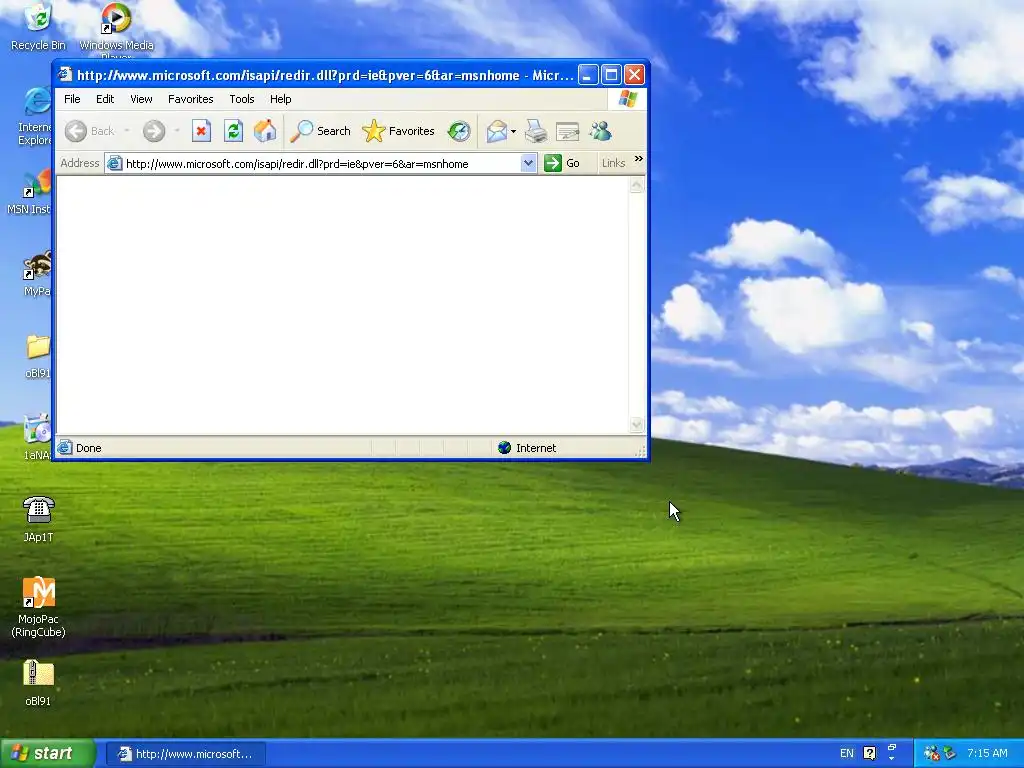Select the microsoft.com taskbar button

click(x=186, y=754)
